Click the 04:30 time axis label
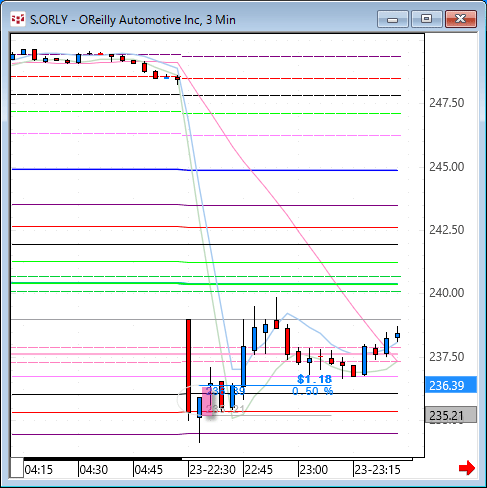This screenshot has width=487, height=488. [94, 470]
